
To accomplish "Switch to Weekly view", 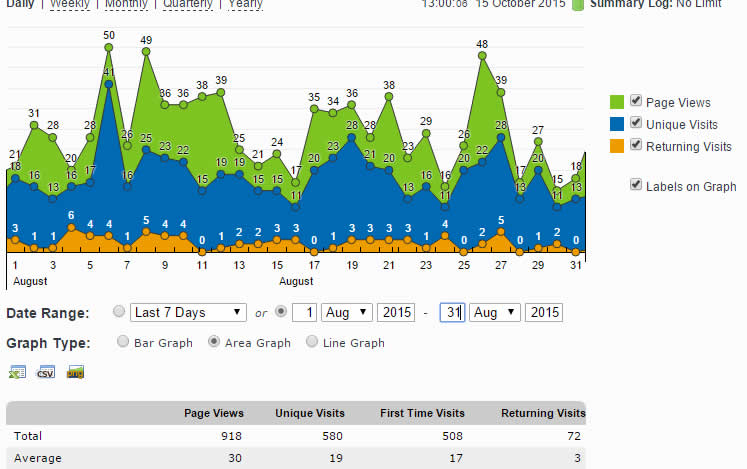I will (70, 4).
